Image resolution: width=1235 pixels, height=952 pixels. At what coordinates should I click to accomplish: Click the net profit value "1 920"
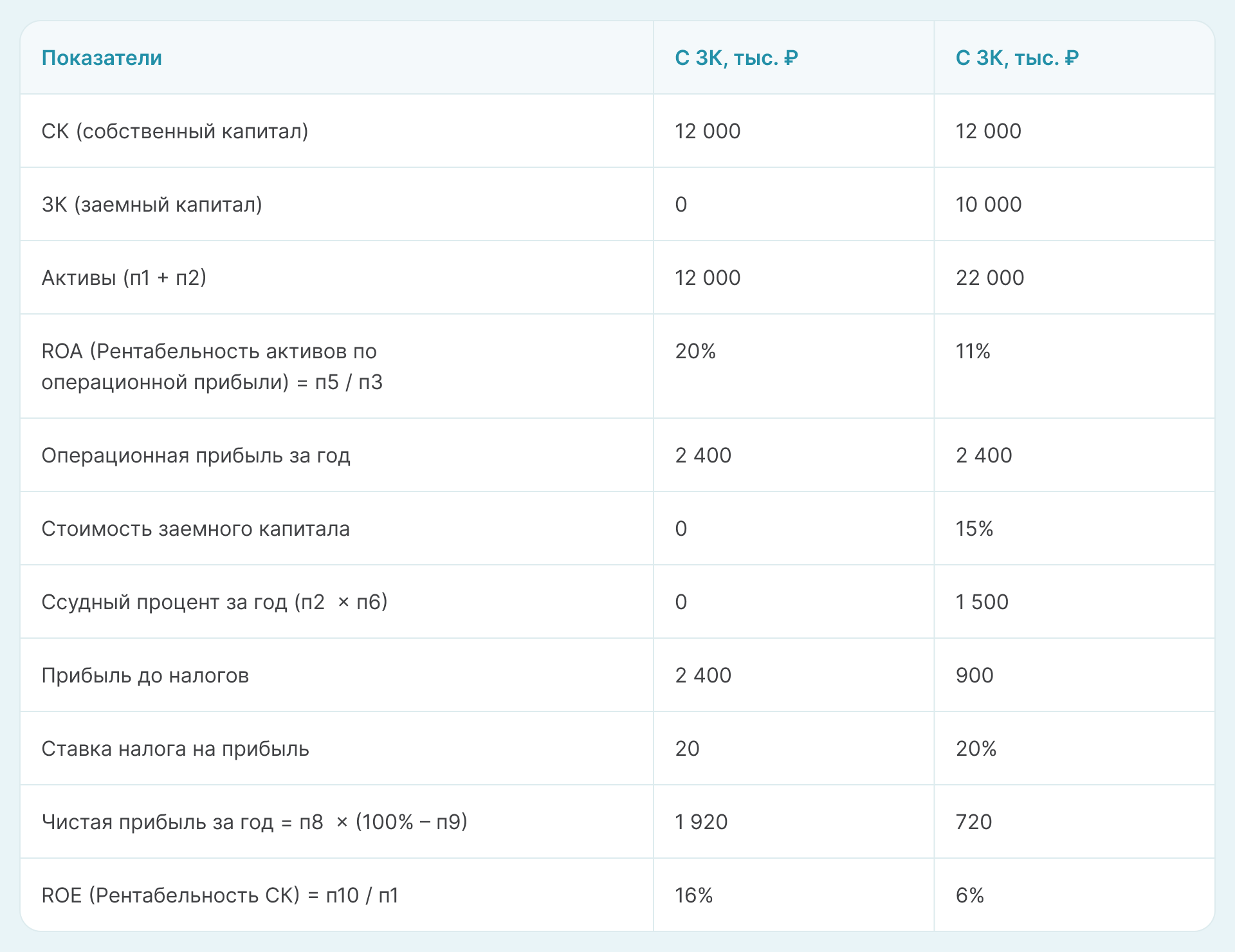click(701, 822)
